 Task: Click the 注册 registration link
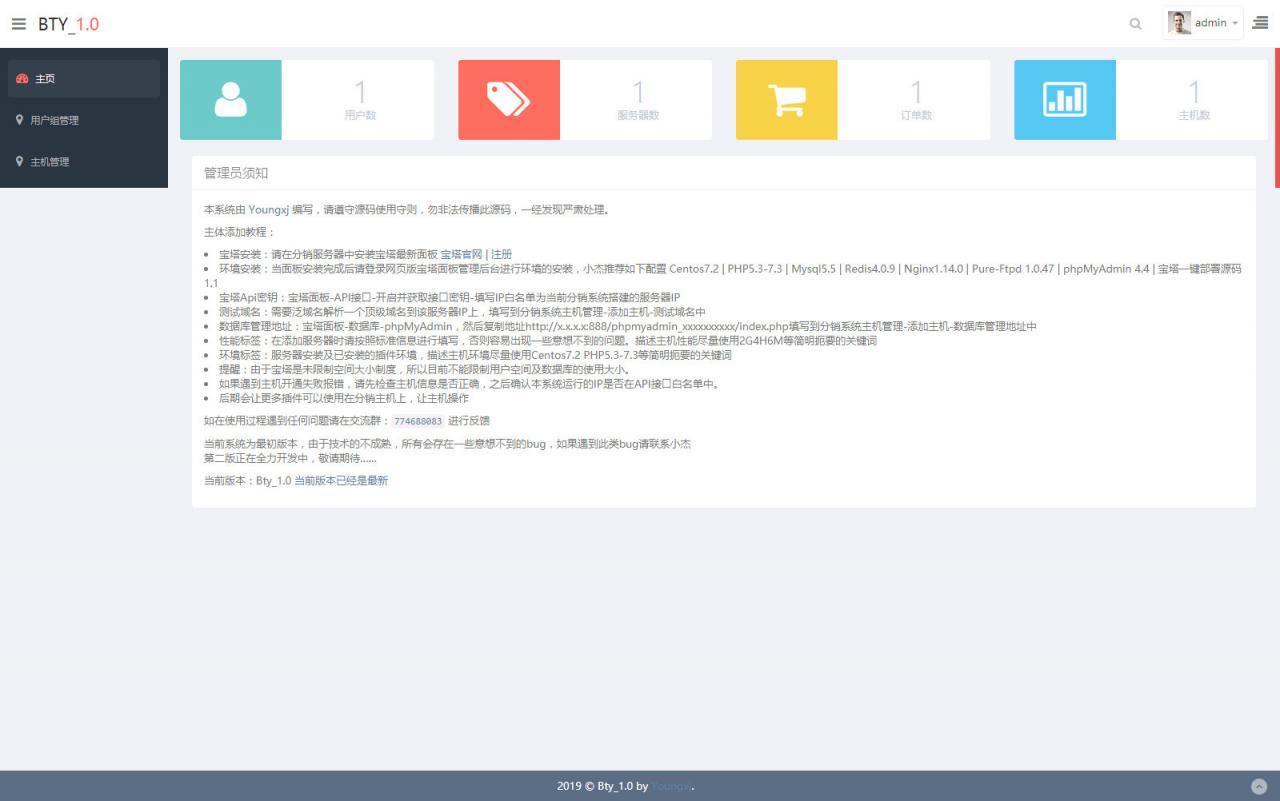click(500, 254)
